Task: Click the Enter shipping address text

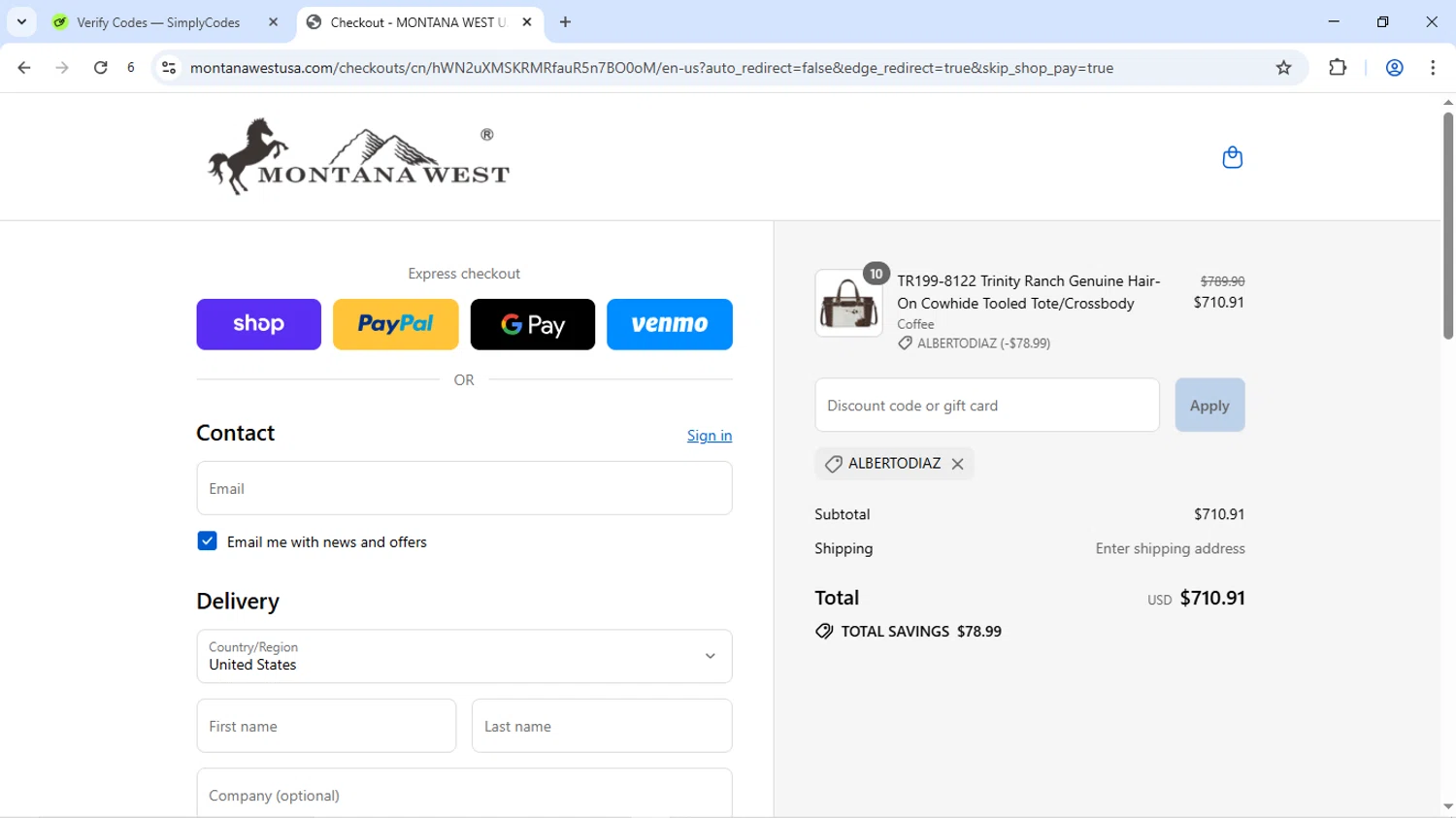Action: [x=1170, y=548]
